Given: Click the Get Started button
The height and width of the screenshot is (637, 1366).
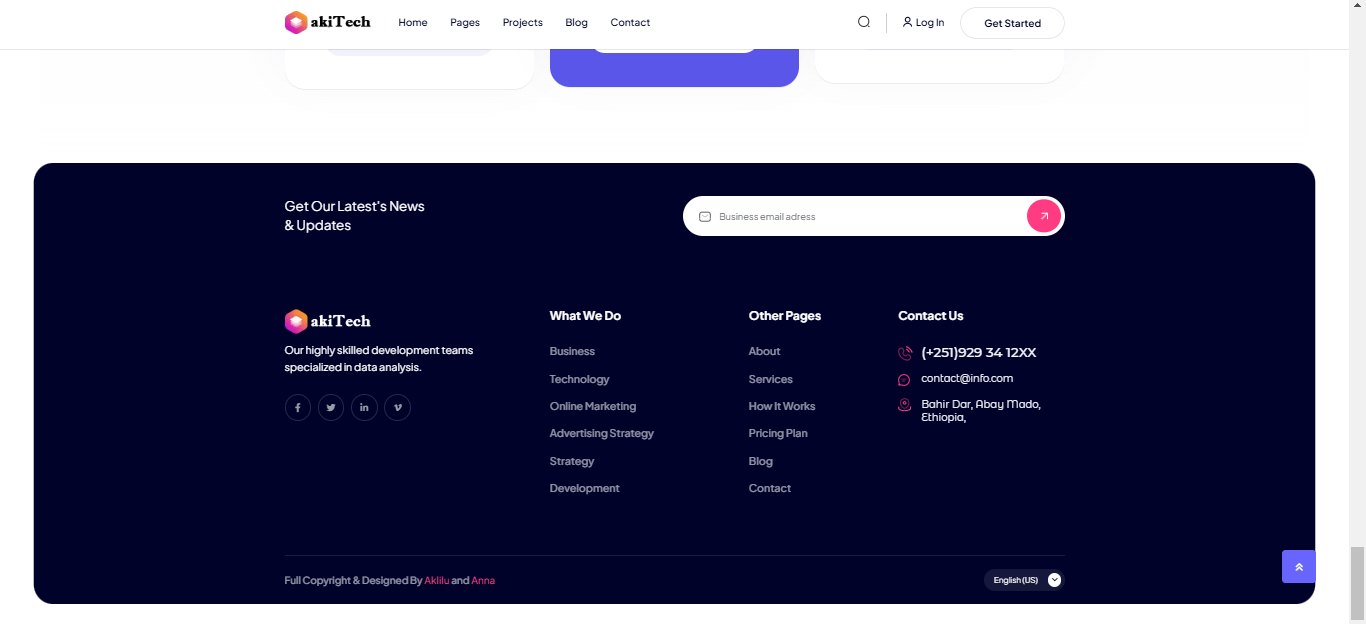Looking at the screenshot, I should pyautogui.click(x=1012, y=23).
